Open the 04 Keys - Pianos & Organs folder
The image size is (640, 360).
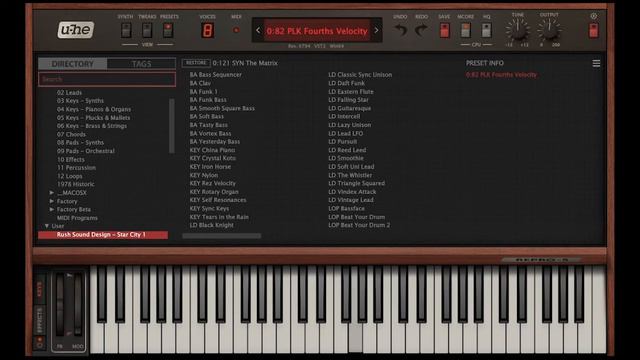click(x=94, y=109)
